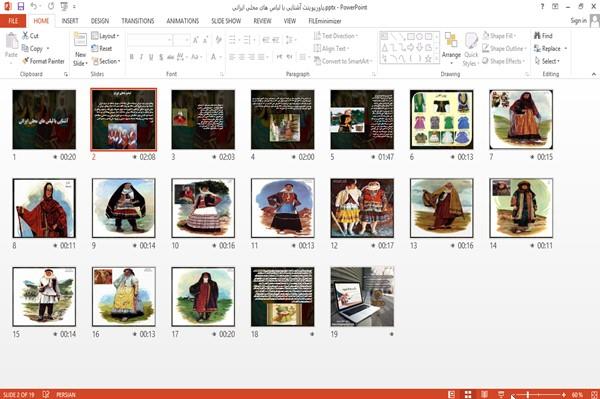The width and height of the screenshot is (600, 399).
Task: Click the Copy icon
Action: 25,48
